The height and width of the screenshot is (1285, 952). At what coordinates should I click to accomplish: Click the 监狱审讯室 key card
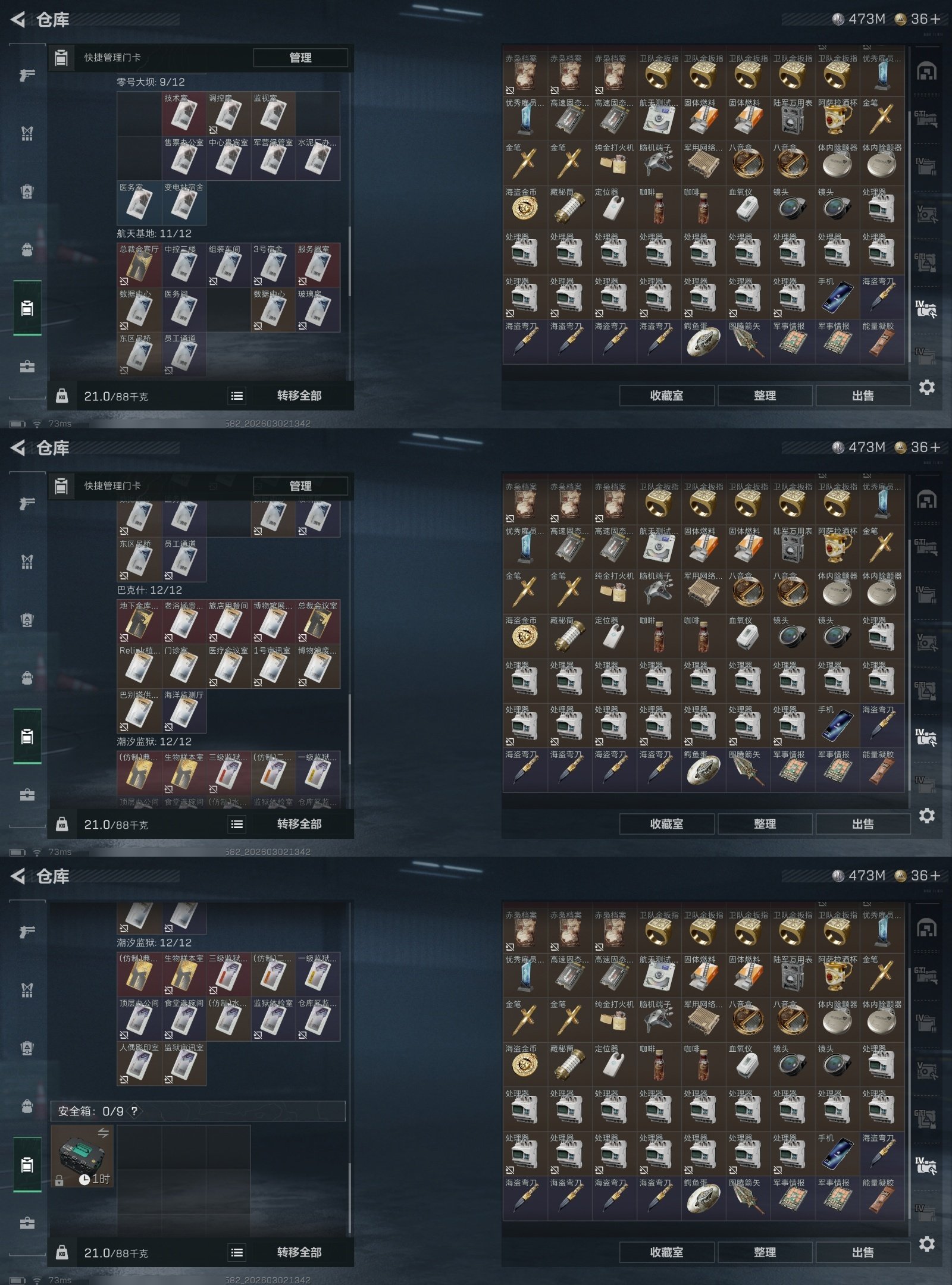[x=184, y=1064]
